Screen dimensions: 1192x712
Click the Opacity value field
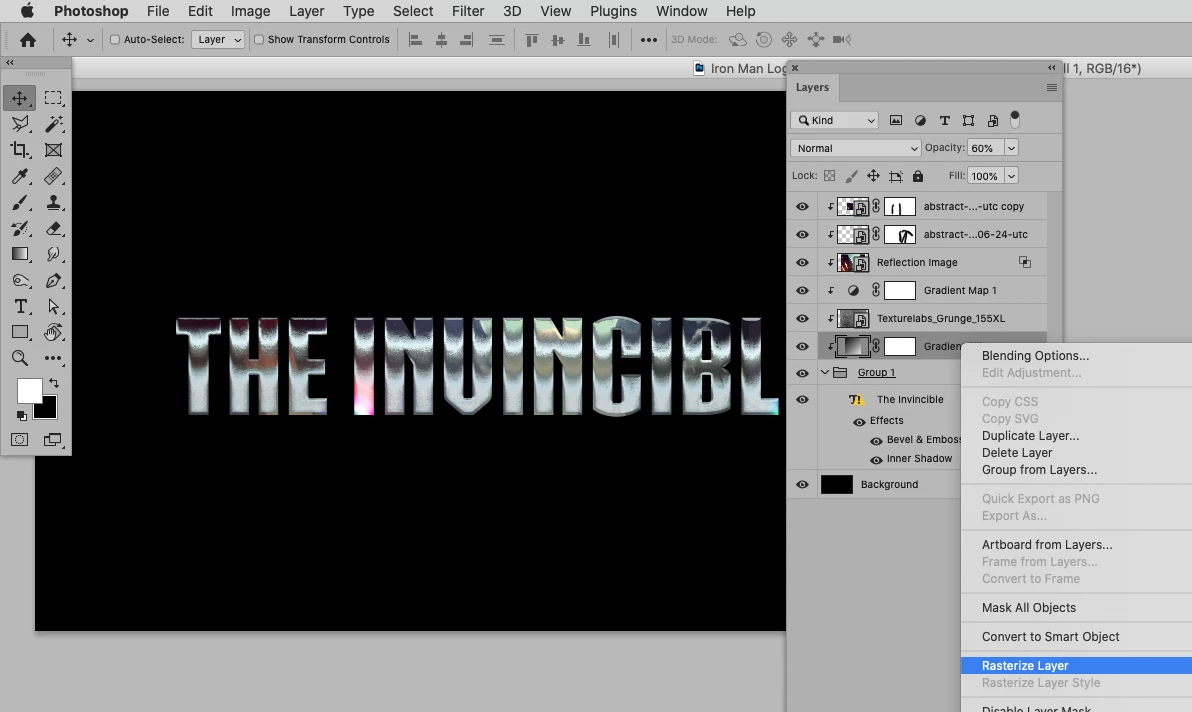point(986,148)
